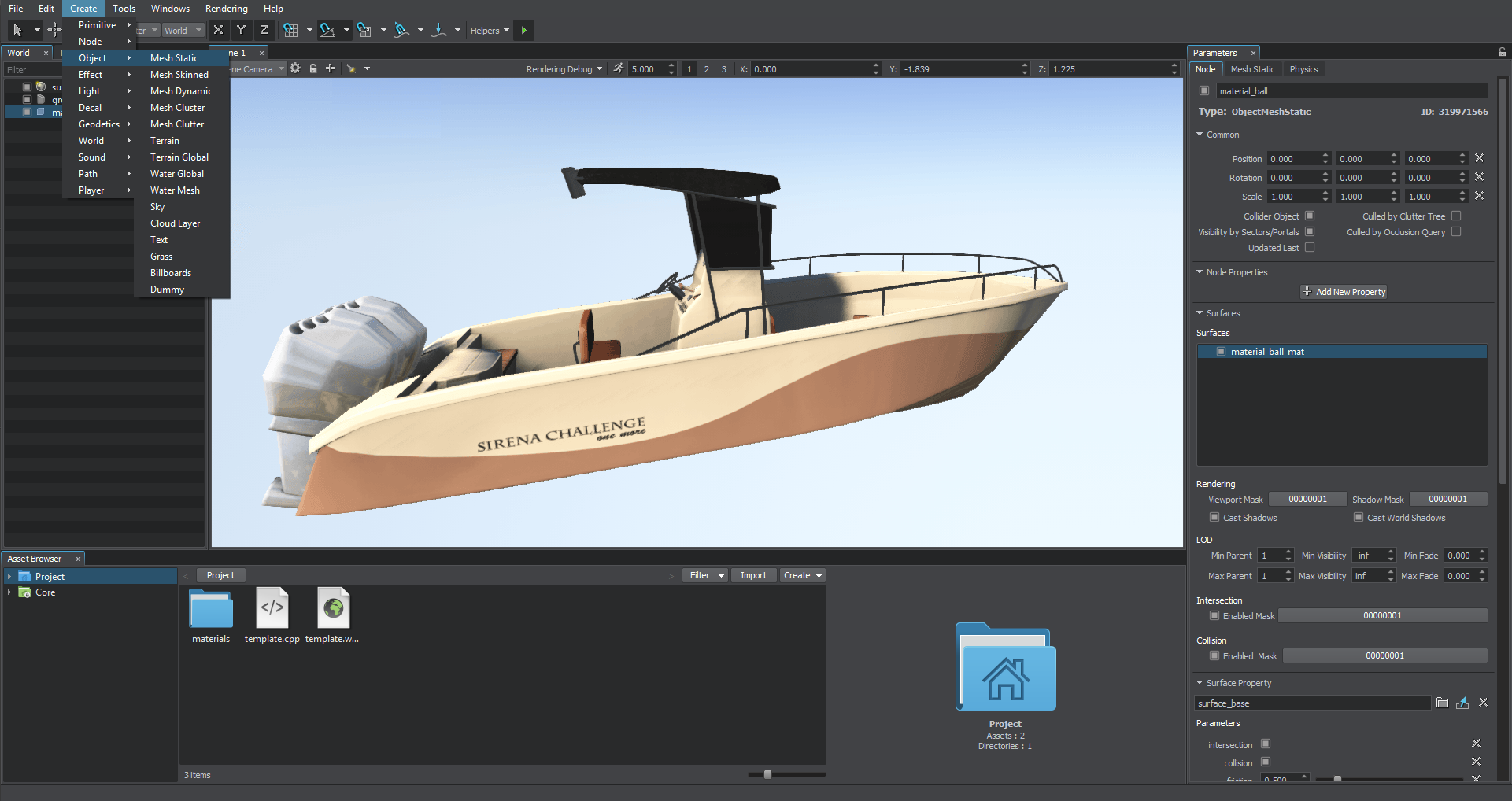Viewport: 1512px width, 801px height.
Task: Open the Rendering Debug dropdown
Action: tap(564, 69)
